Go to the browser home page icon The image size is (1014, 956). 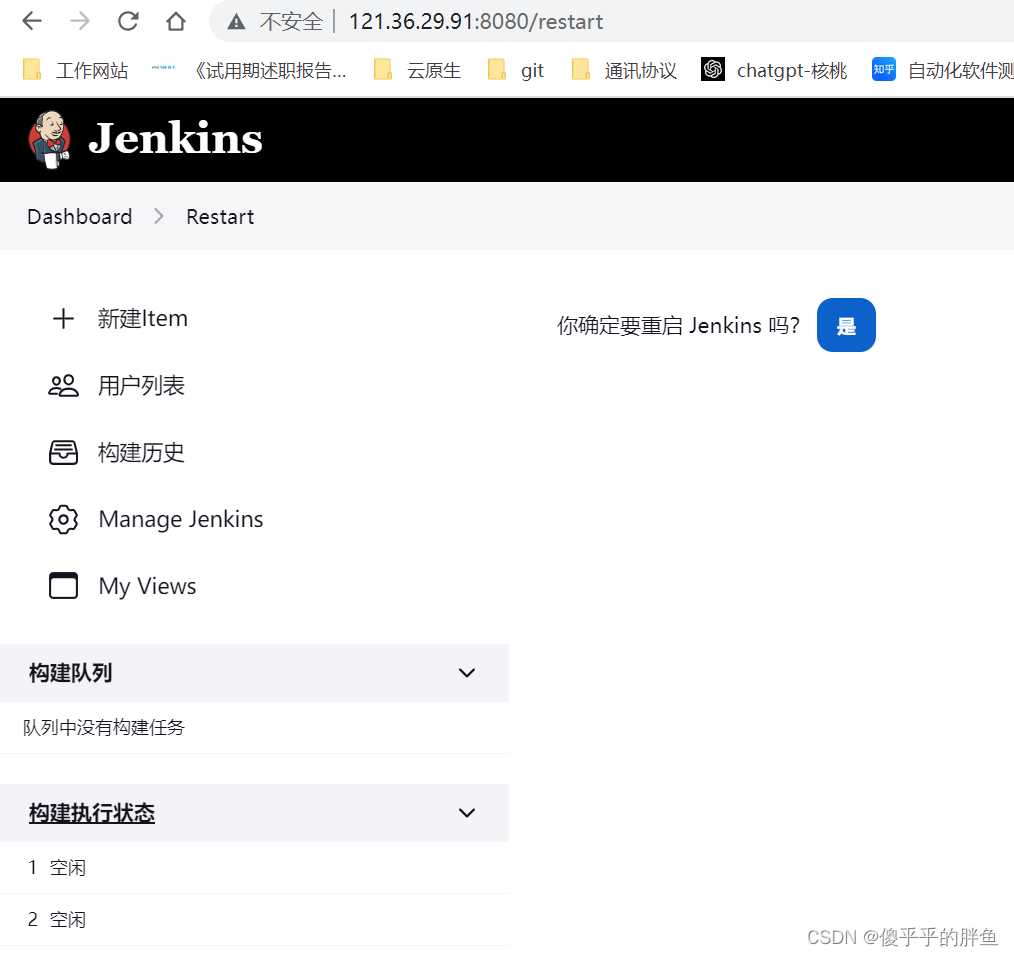pyautogui.click(x=176, y=21)
